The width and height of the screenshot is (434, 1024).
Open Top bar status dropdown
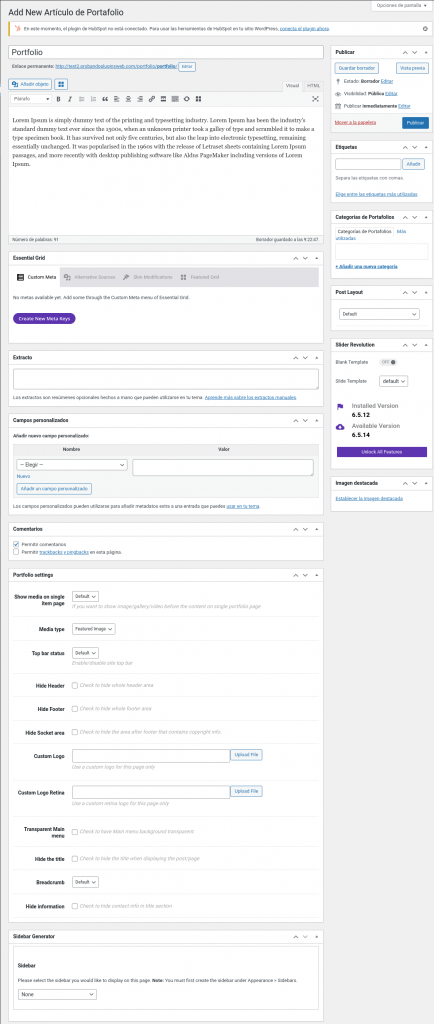point(85,652)
